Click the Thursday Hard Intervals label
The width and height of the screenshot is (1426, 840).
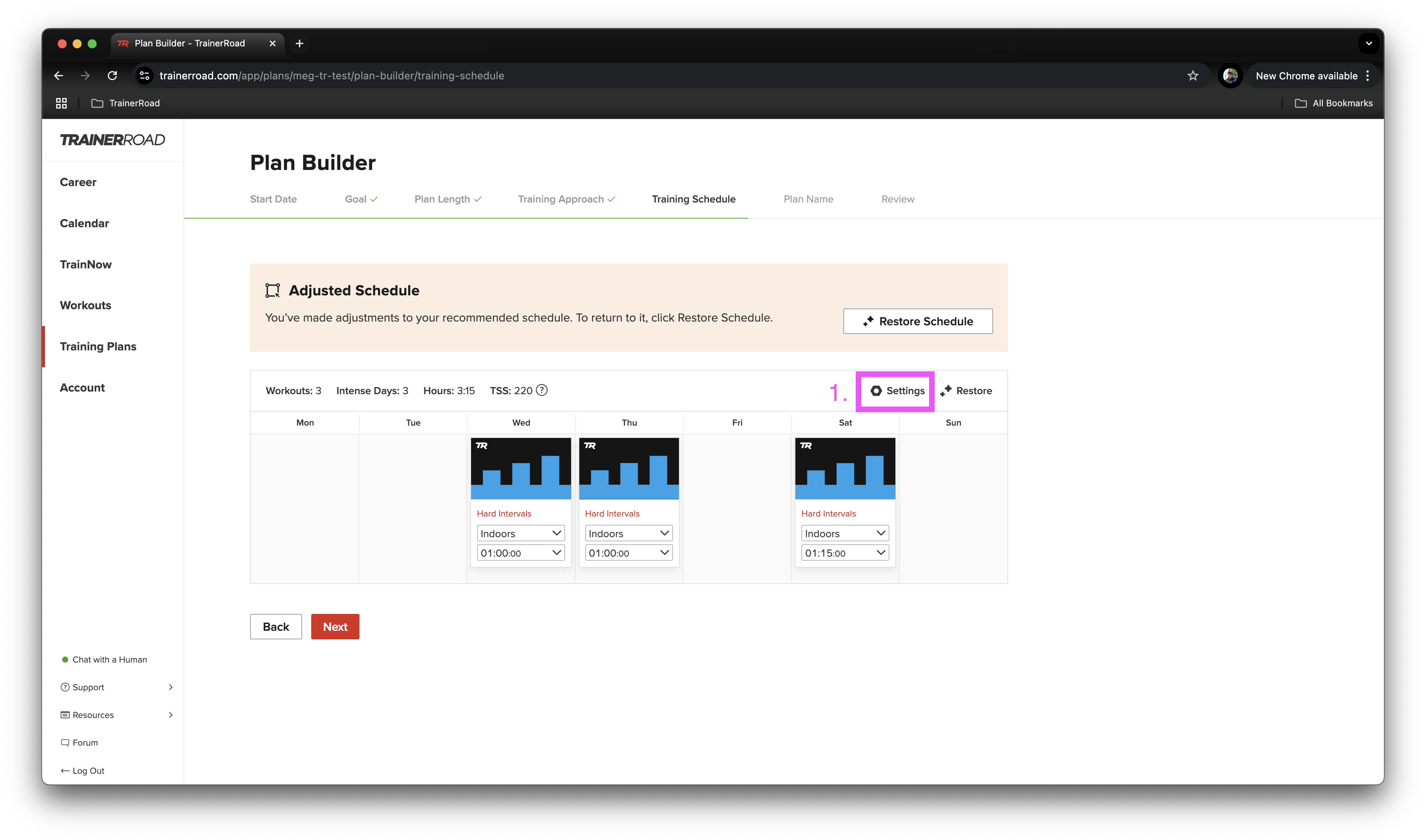coord(612,514)
